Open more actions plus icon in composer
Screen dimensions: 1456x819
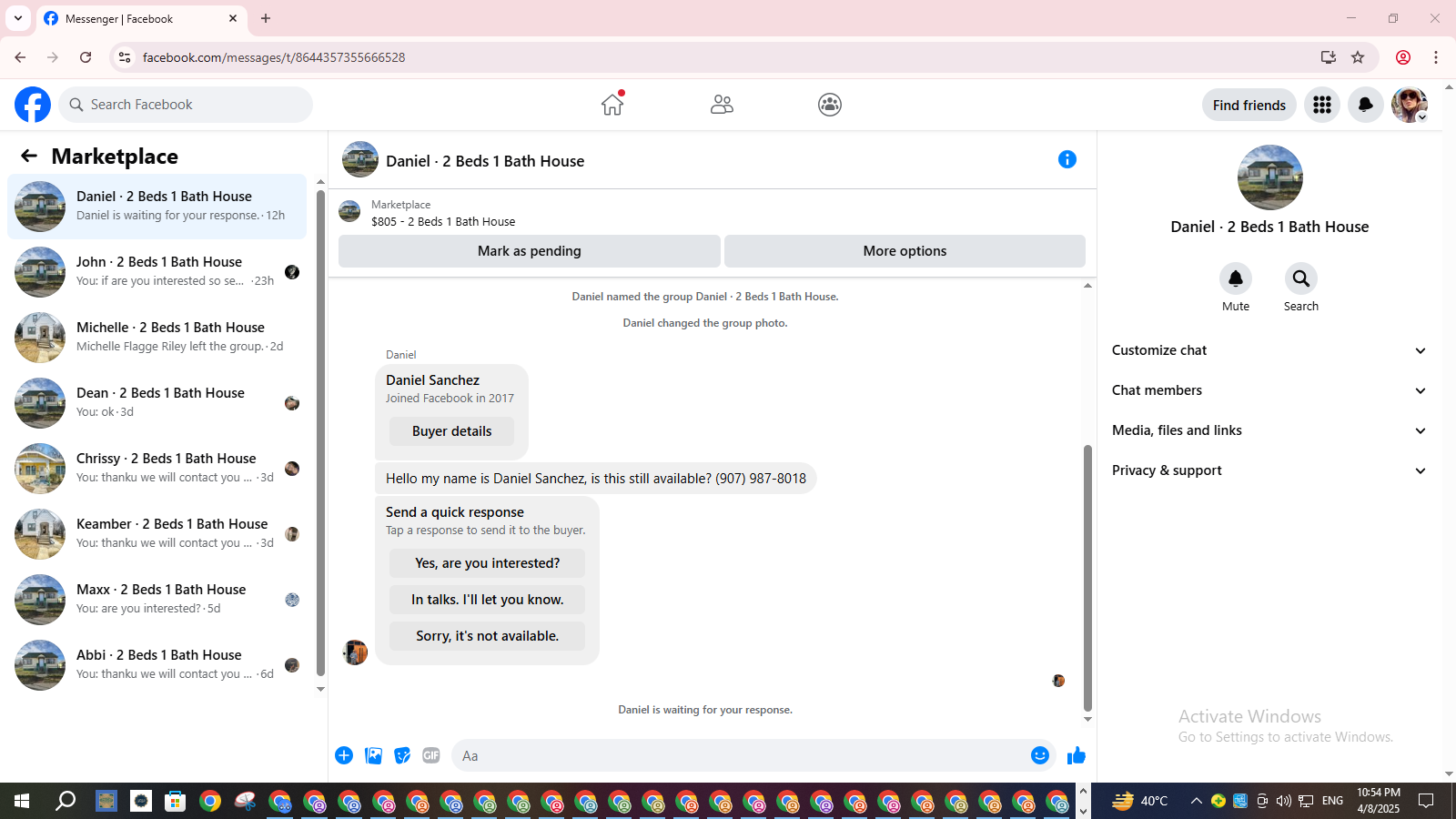344,755
